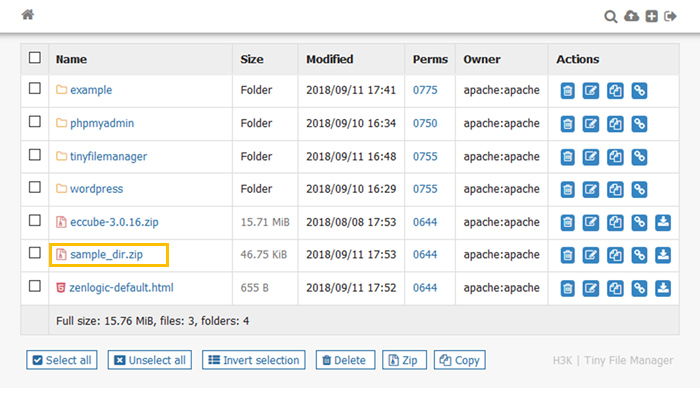The width and height of the screenshot is (700, 404).
Task: Toggle the header select-all checkbox
Action: [x=35, y=58]
